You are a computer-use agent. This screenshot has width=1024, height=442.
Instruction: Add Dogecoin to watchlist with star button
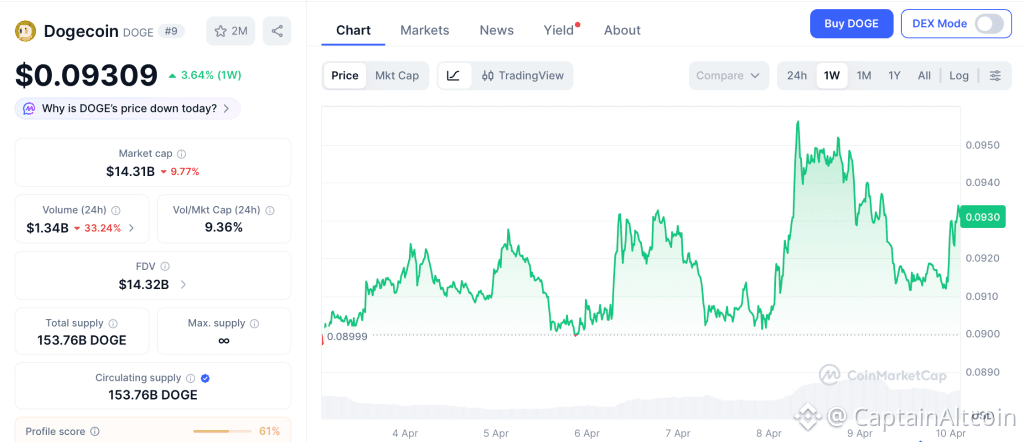pyautogui.click(x=231, y=31)
